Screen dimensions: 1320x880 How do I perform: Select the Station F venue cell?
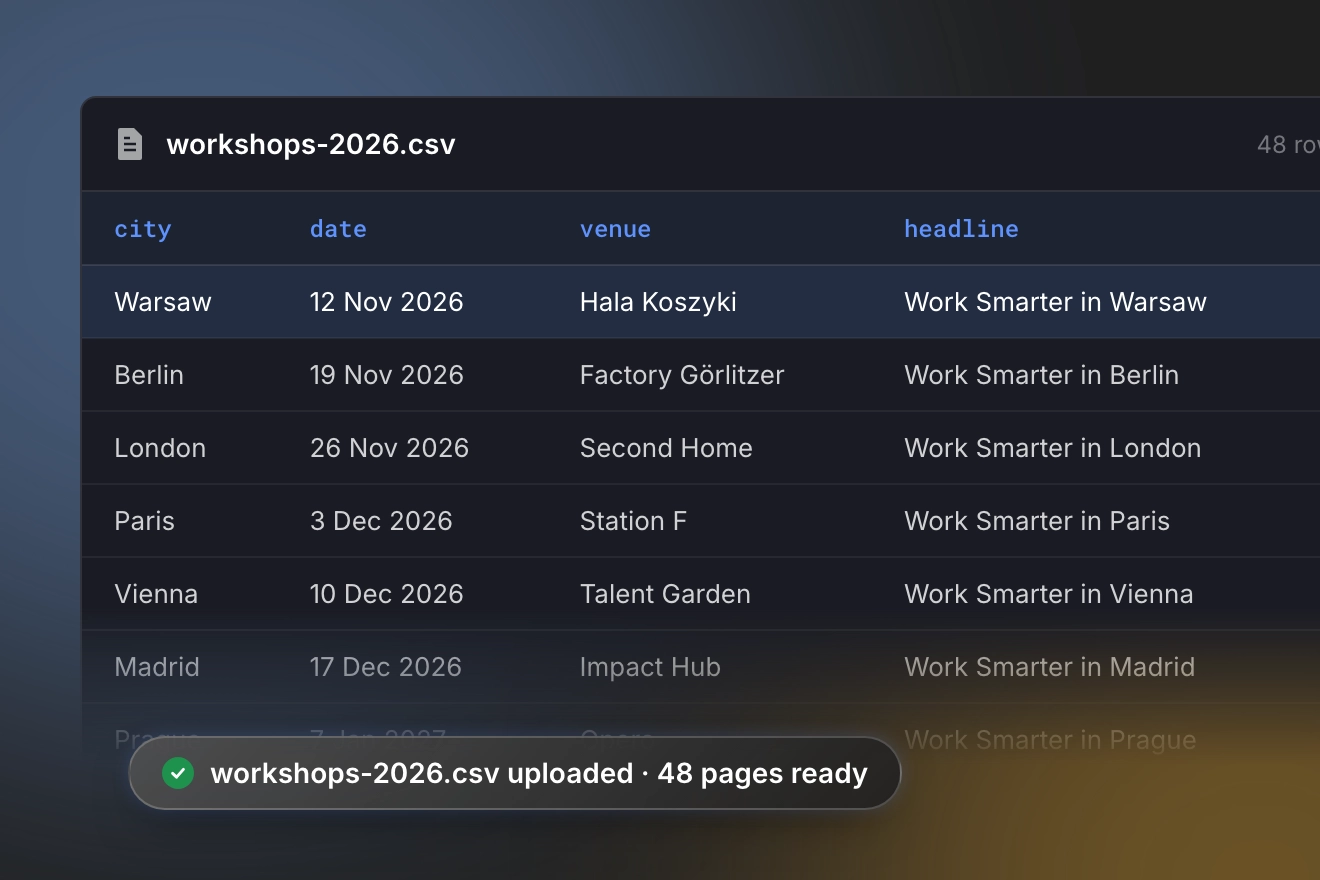pyautogui.click(x=633, y=521)
